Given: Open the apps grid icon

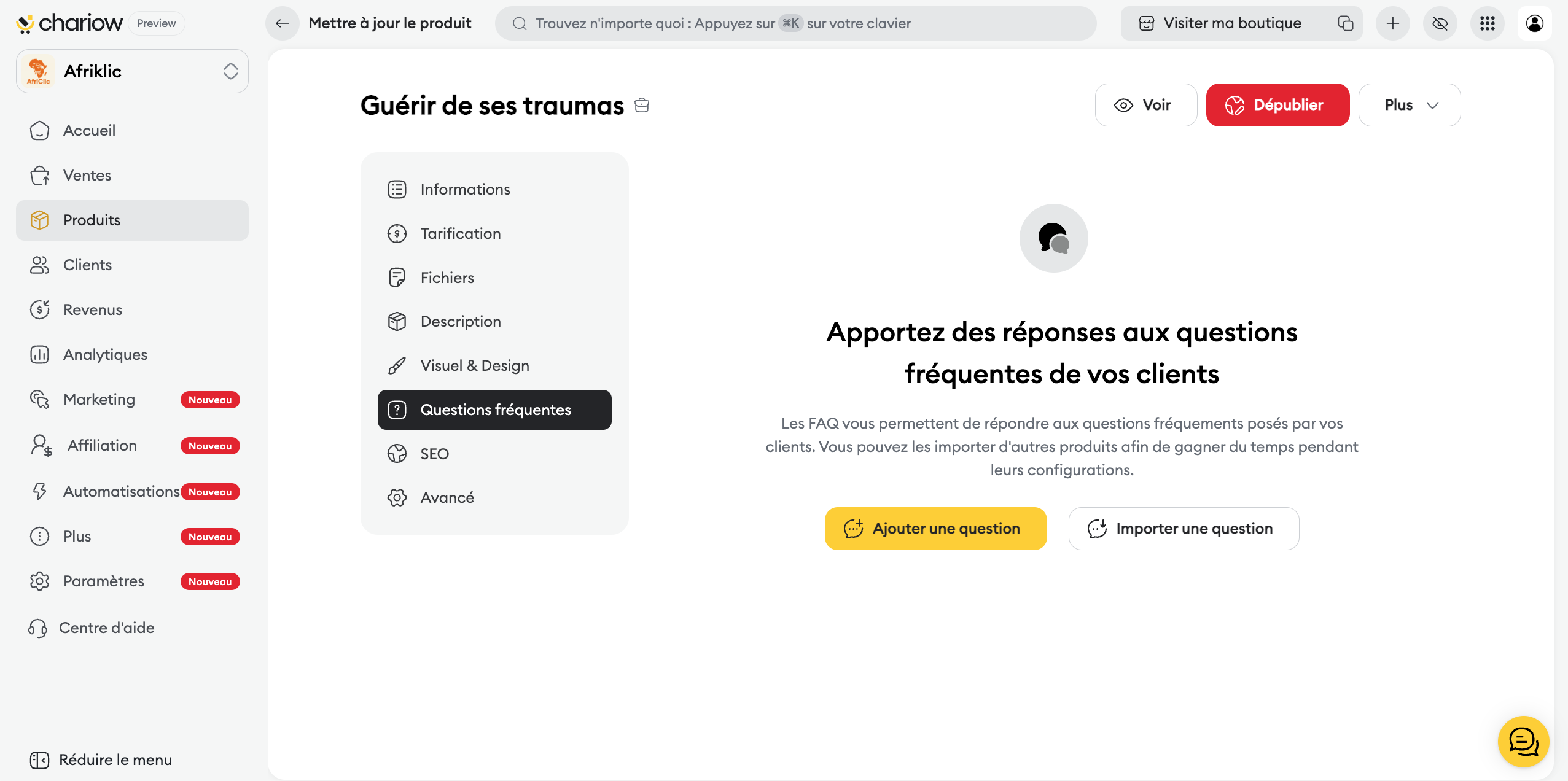Looking at the screenshot, I should coord(1487,23).
